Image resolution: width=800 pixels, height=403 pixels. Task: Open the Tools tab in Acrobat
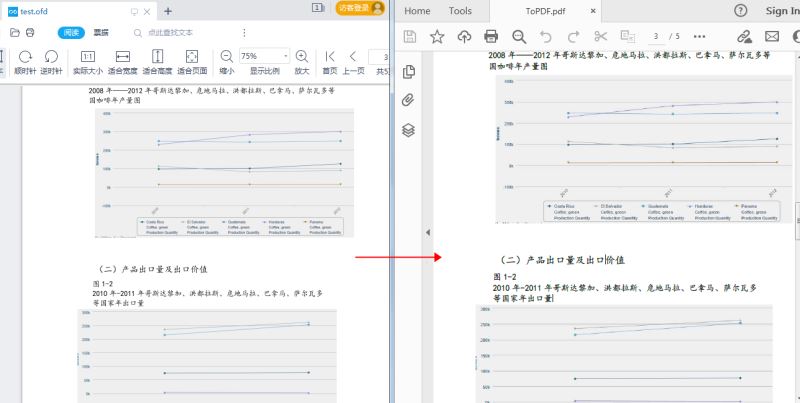(460, 11)
